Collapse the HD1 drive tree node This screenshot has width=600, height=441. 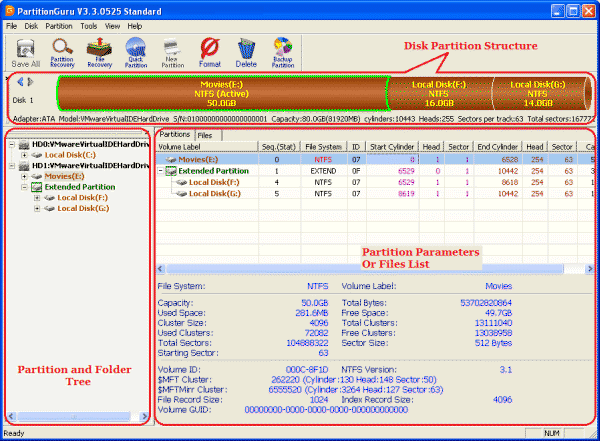12,166
